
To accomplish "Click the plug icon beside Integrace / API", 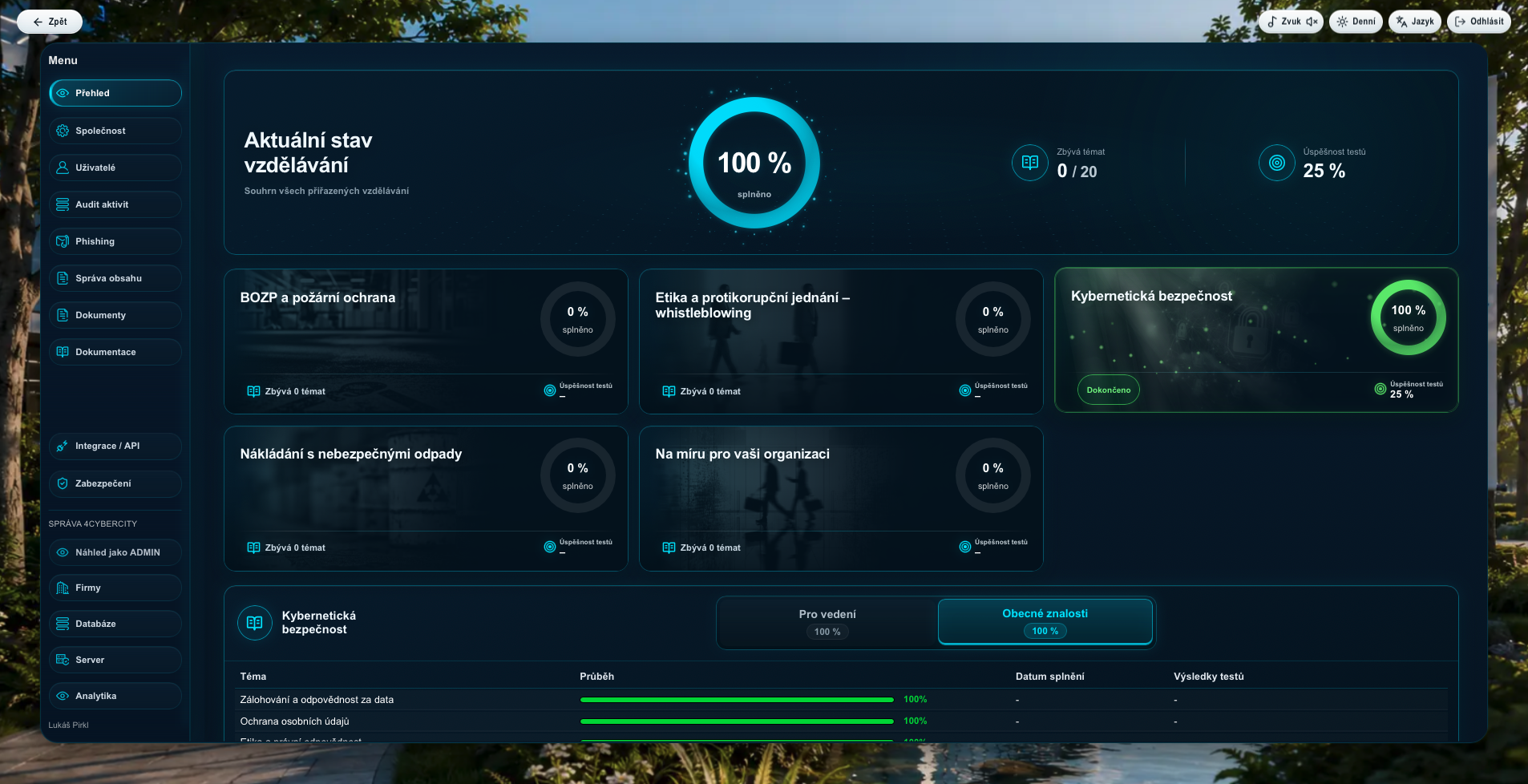I will 63,446.
